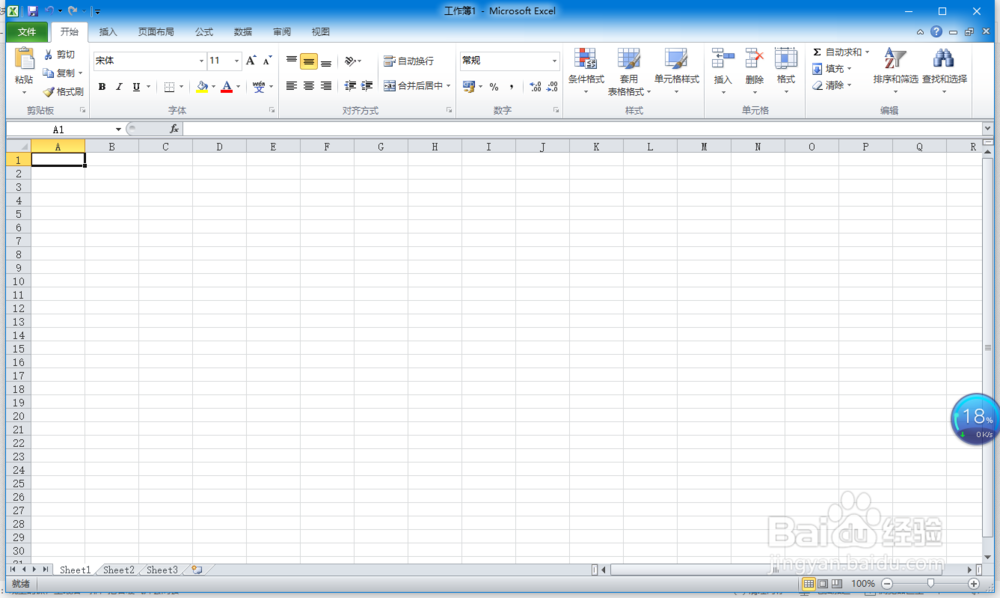The height and width of the screenshot is (598, 1000).
Task: Open 单元格样式 cell styles
Action: [677, 70]
